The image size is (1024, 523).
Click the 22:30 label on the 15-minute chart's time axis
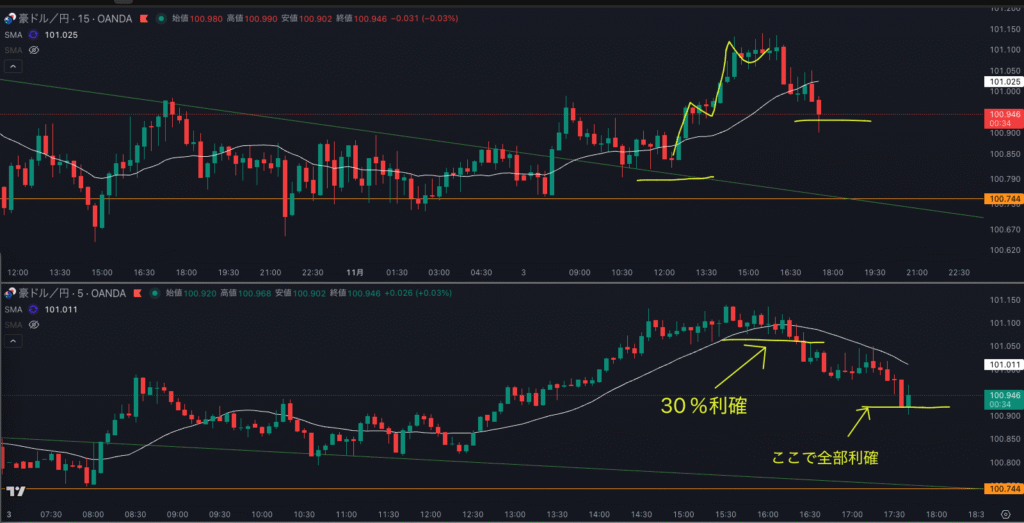(x=958, y=272)
